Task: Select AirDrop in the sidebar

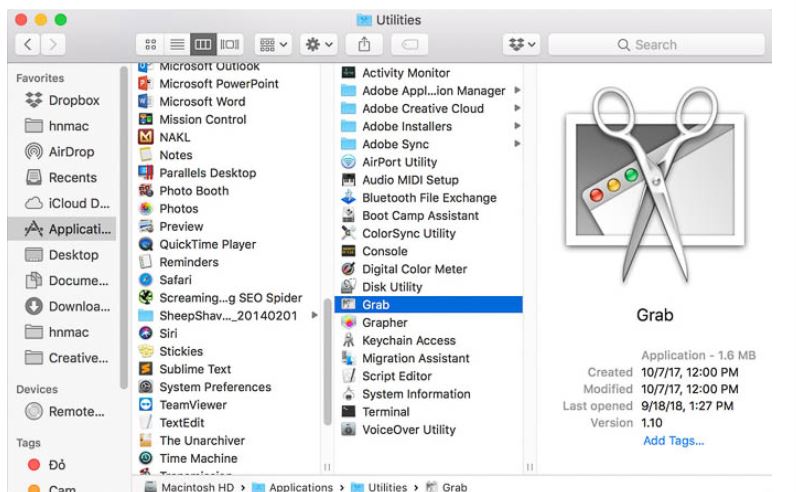Action: [59, 152]
